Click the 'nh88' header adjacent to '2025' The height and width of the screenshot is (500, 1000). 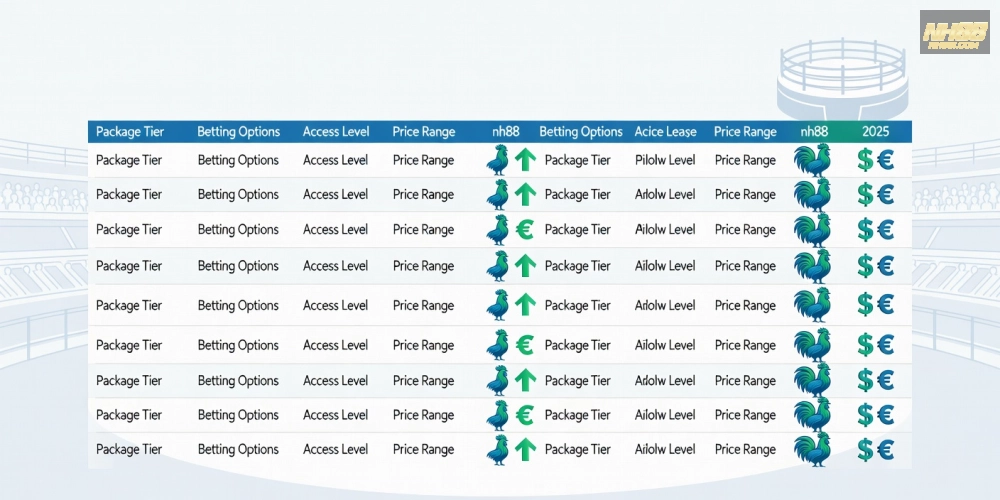coord(814,132)
